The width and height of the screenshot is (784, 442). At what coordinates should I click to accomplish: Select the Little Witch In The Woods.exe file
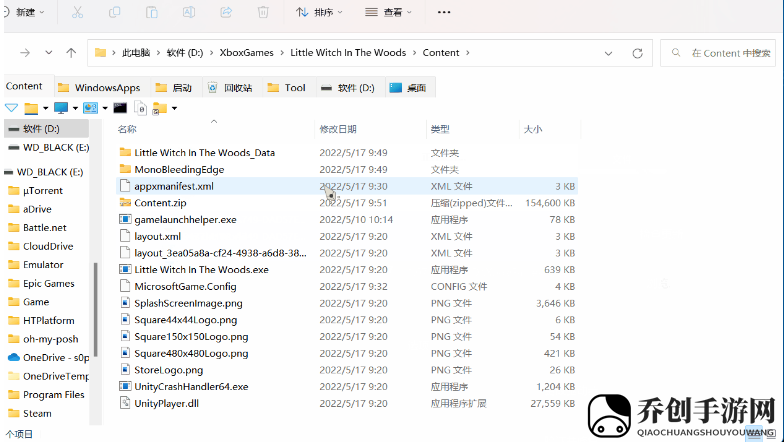point(201,270)
